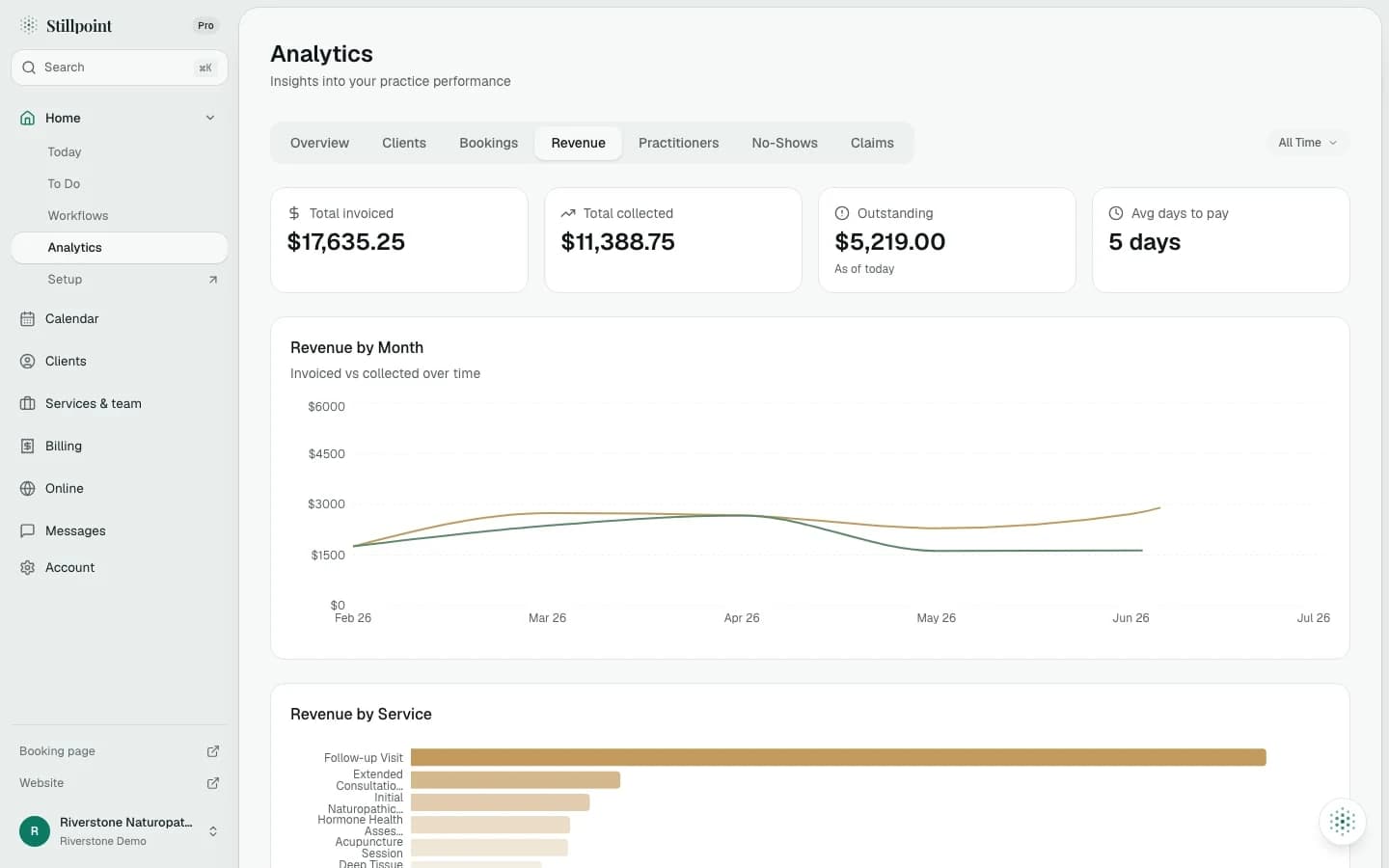Click the Clients person icon
The width and height of the screenshot is (1389, 868).
click(27, 361)
